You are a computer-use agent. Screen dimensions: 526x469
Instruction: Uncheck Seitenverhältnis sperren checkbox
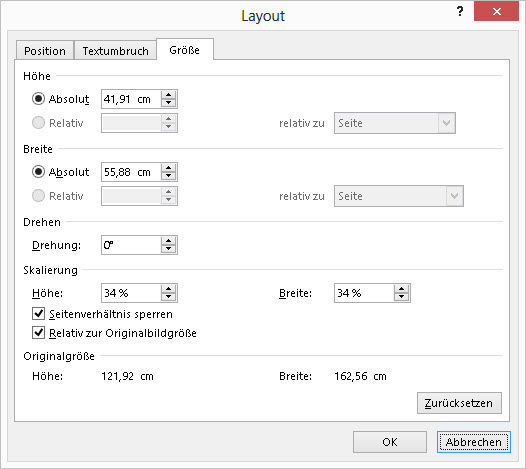coord(39,314)
